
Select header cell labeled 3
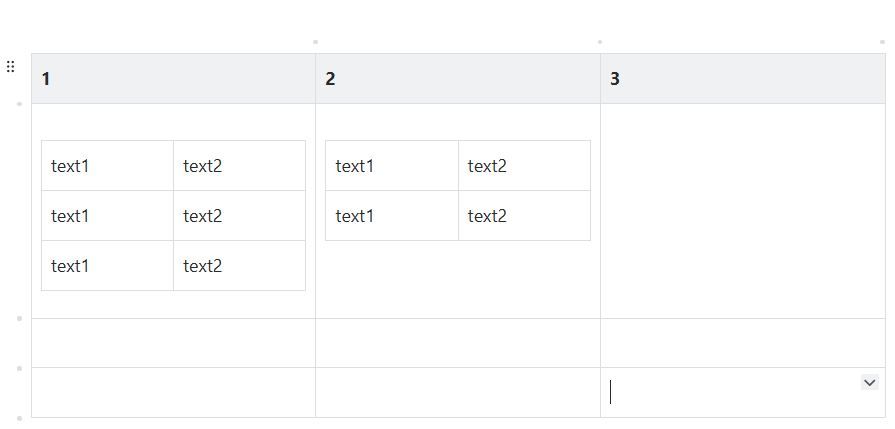pos(742,79)
